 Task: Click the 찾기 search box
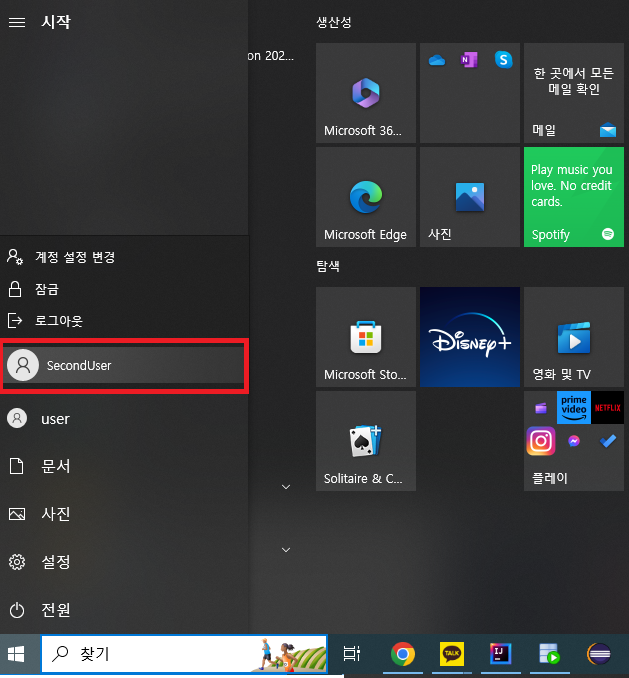tap(184, 654)
